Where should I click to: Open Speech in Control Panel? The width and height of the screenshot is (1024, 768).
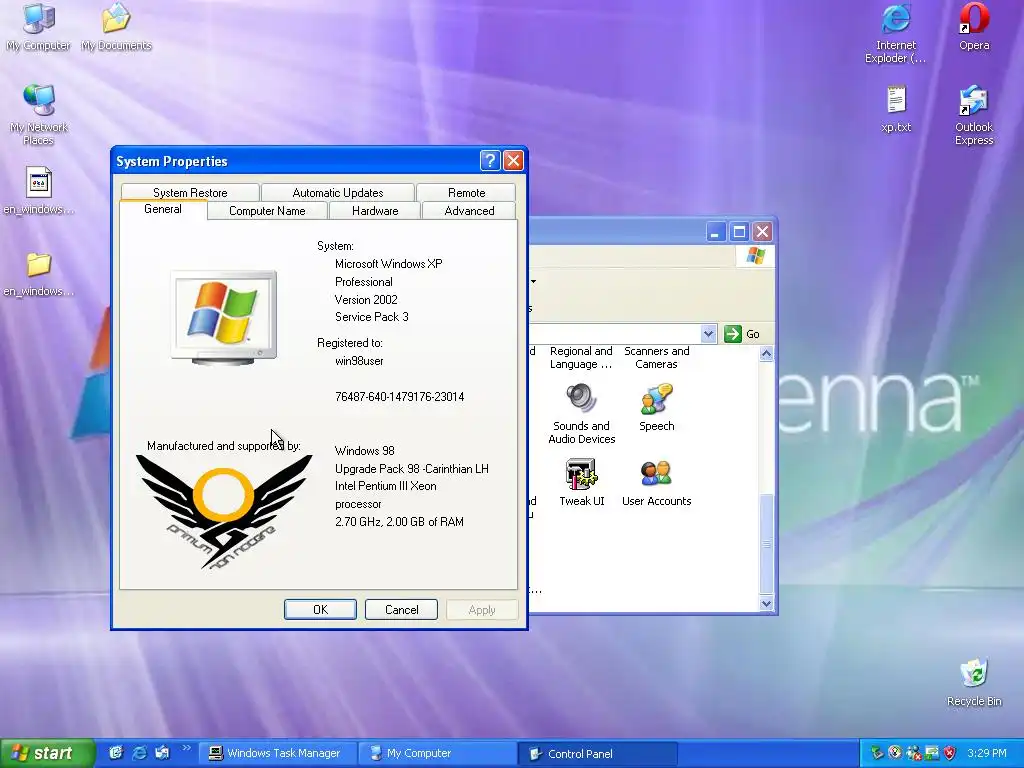coord(656,408)
